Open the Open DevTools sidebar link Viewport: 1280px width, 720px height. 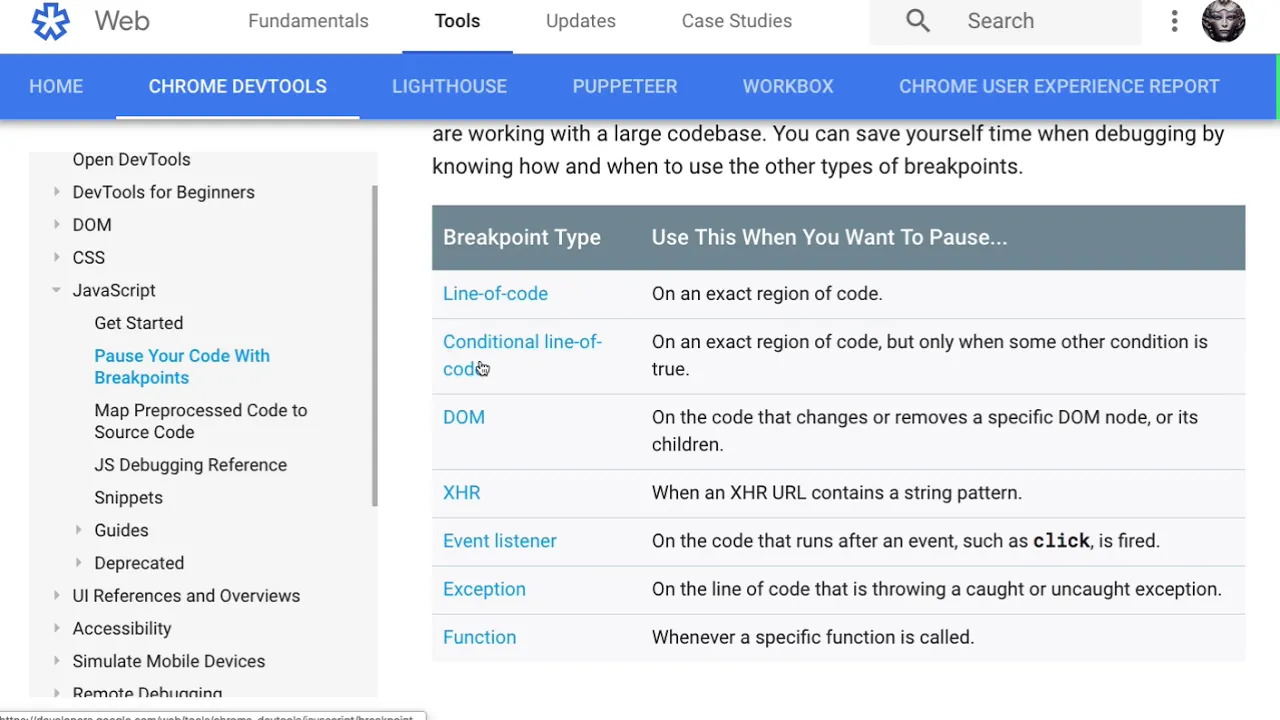pyautogui.click(x=131, y=160)
